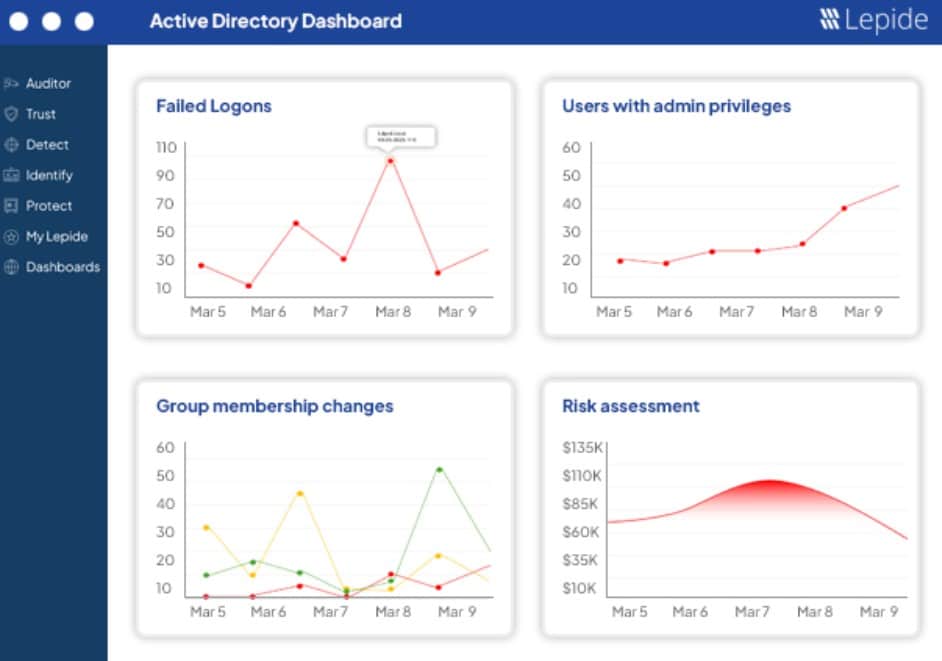Click Active Directory Dashboard header title

pyautogui.click(x=276, y=21)
